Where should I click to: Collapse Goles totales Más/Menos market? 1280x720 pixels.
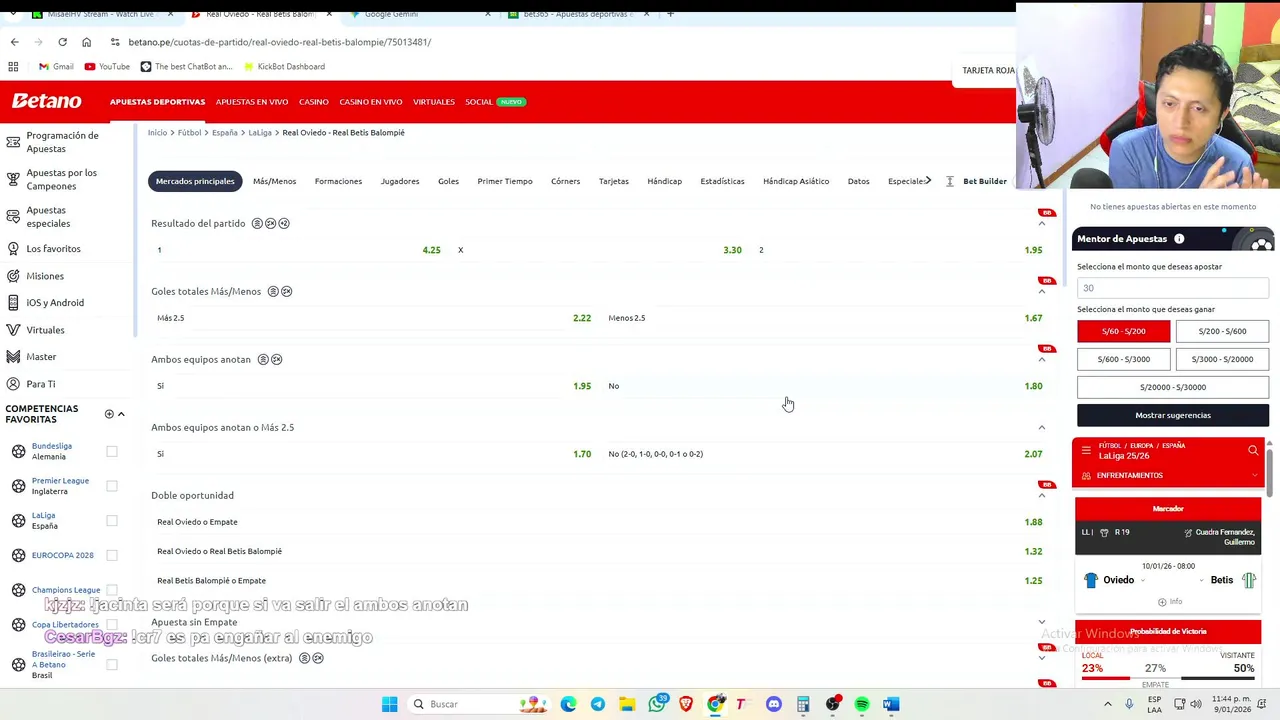(1042, 291)
